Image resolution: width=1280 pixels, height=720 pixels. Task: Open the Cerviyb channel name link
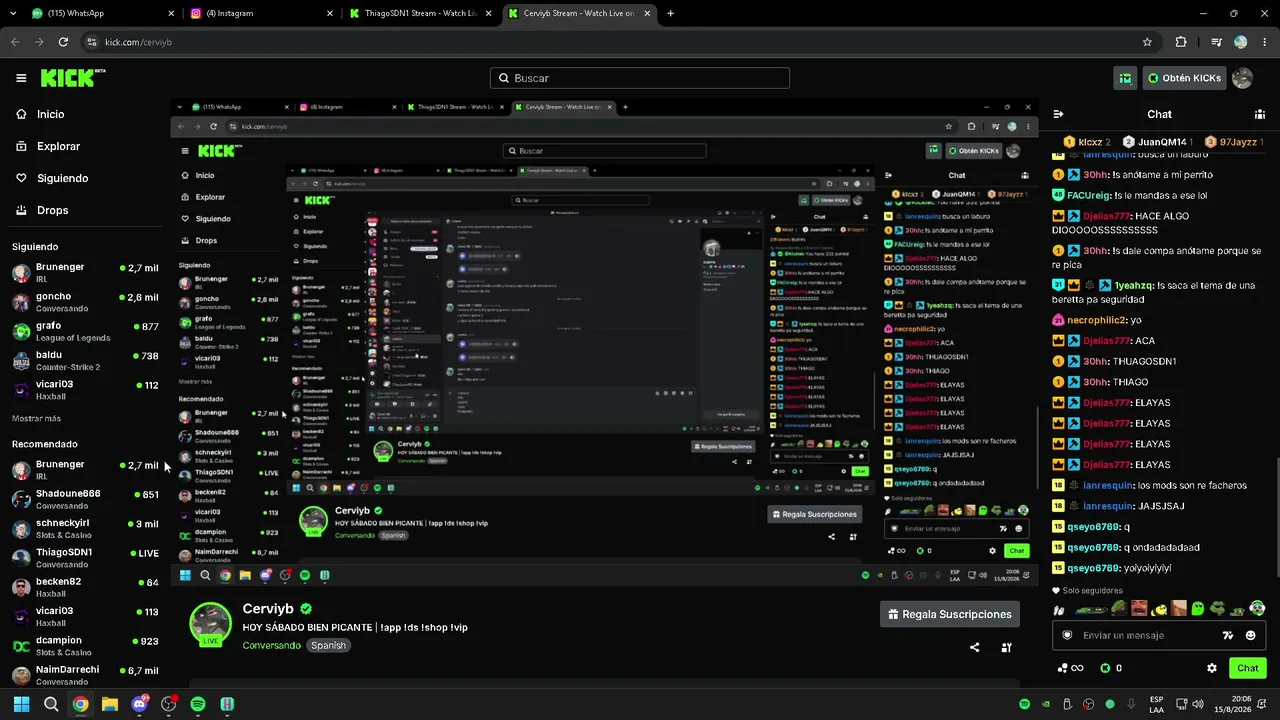point(268,609)
